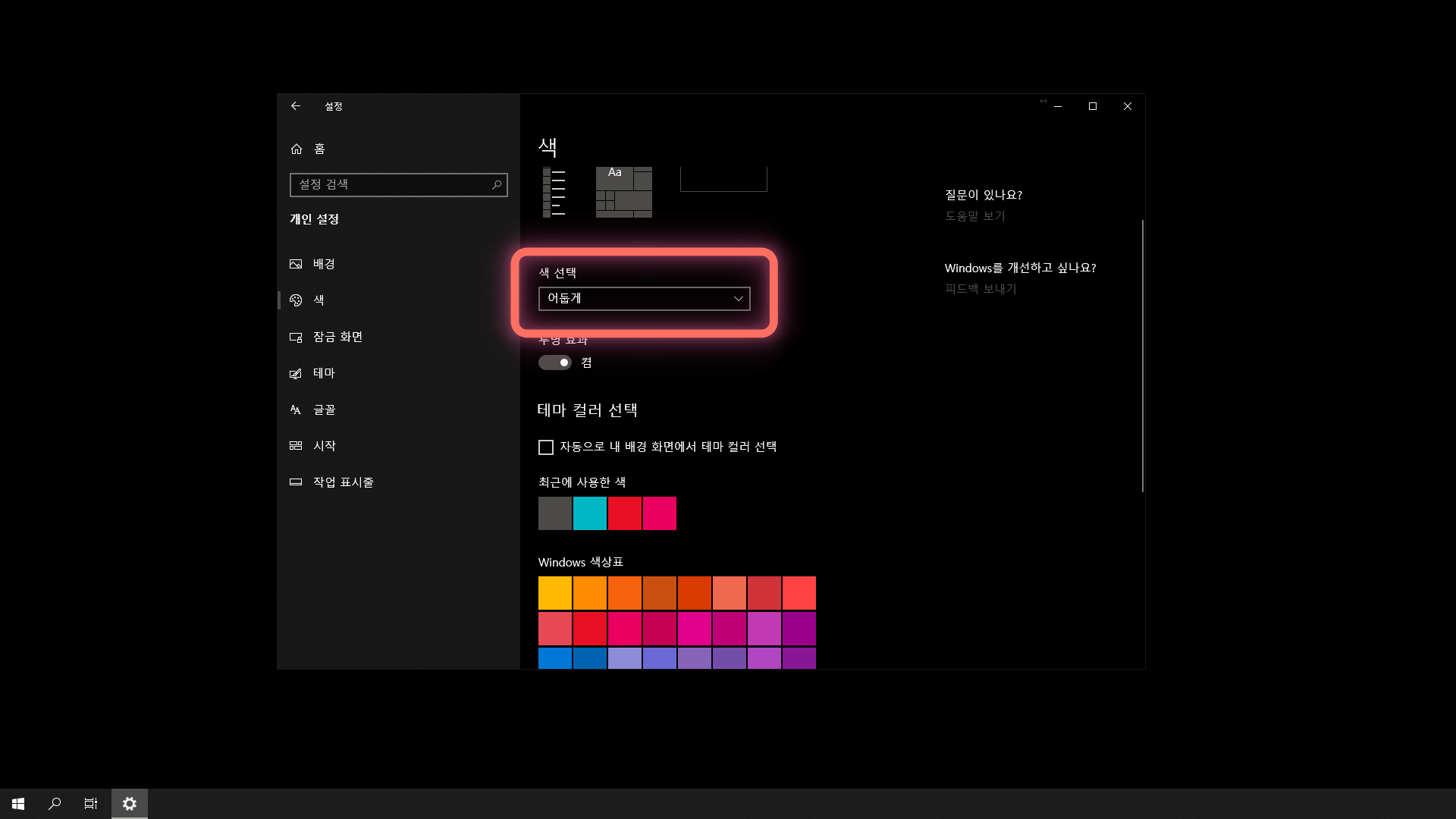Click the search magnifier in 설정 검색
The width and height of the screenshot is (1456, 819).
[497, 184]
